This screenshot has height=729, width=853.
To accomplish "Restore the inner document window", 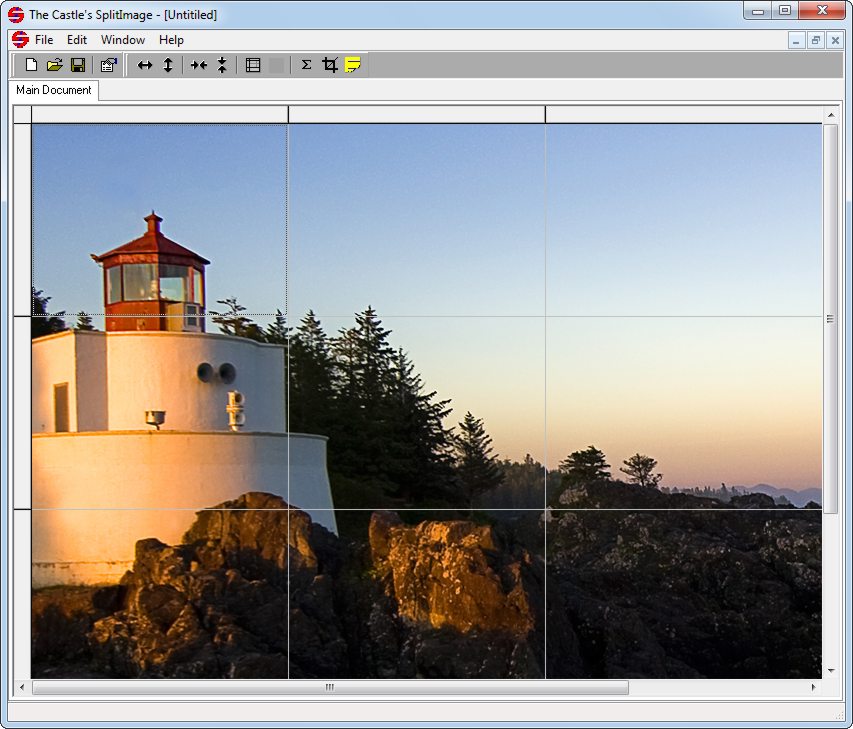I will 815,40.
